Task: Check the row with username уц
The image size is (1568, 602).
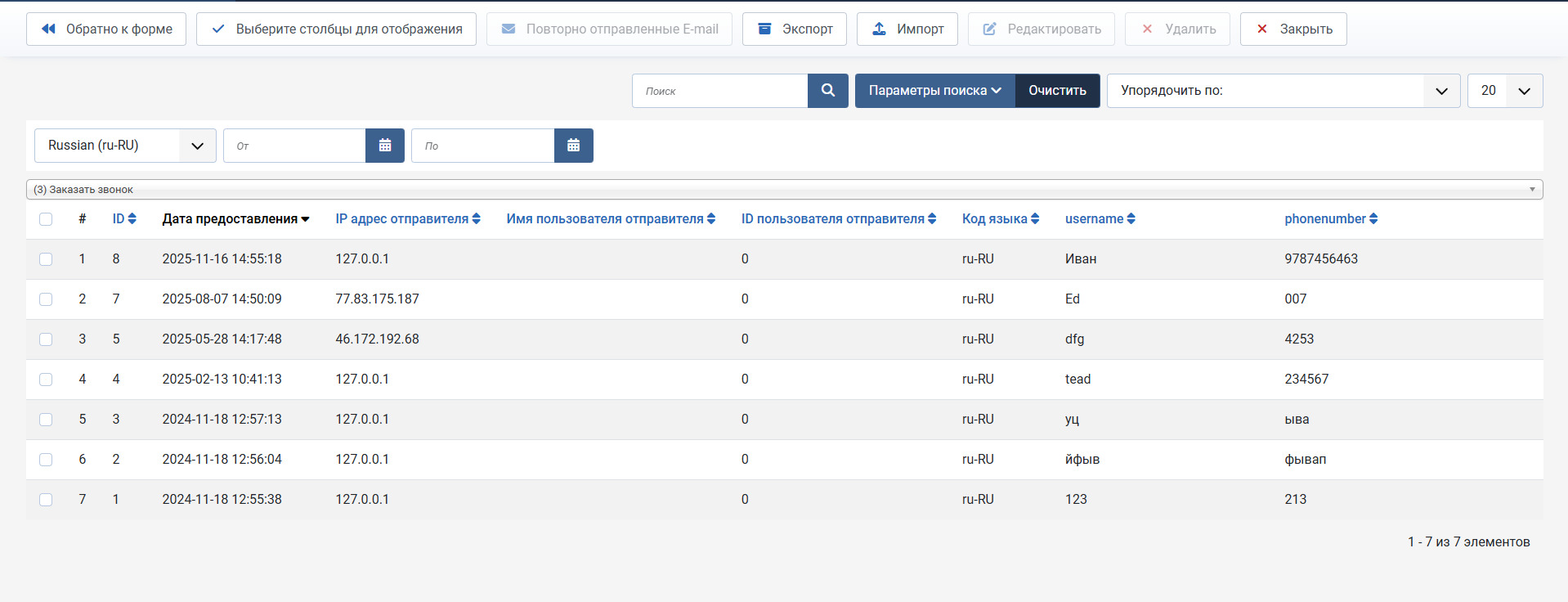Action: tap(46, 420)
